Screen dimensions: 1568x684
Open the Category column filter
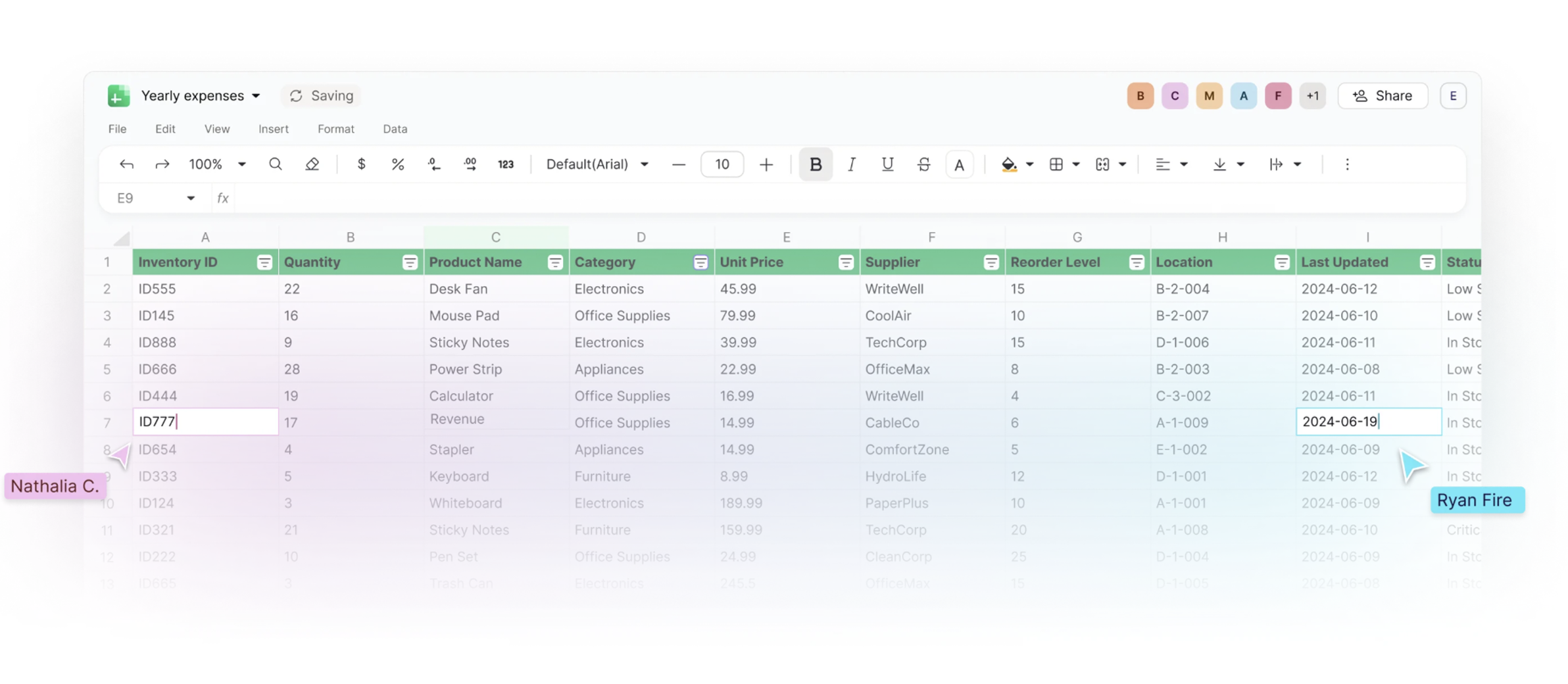700,262
